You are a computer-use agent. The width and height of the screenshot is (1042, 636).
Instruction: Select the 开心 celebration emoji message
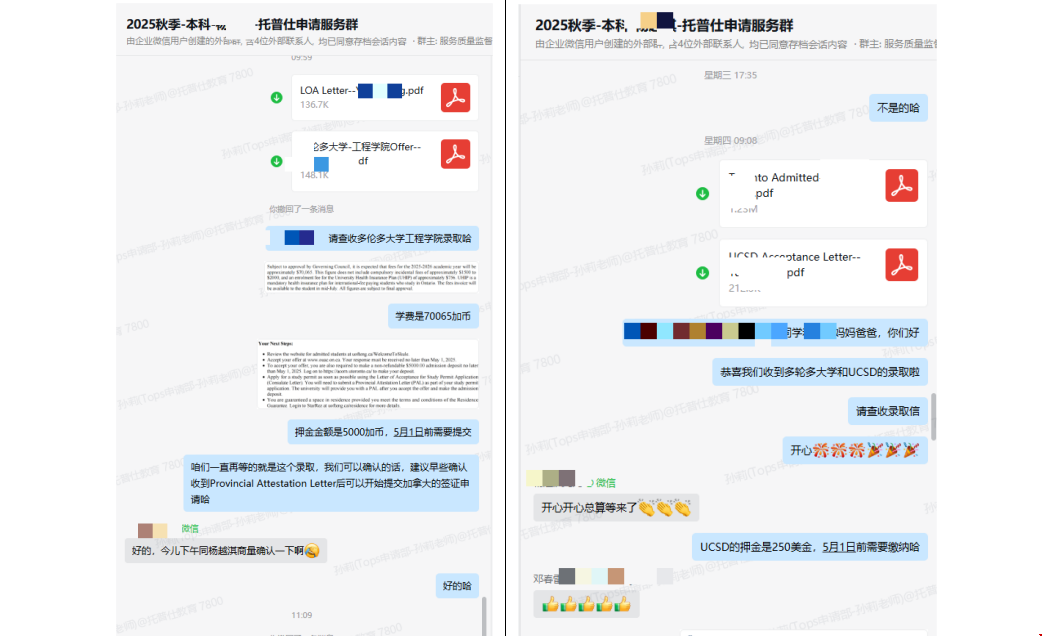tap(855, 451)
